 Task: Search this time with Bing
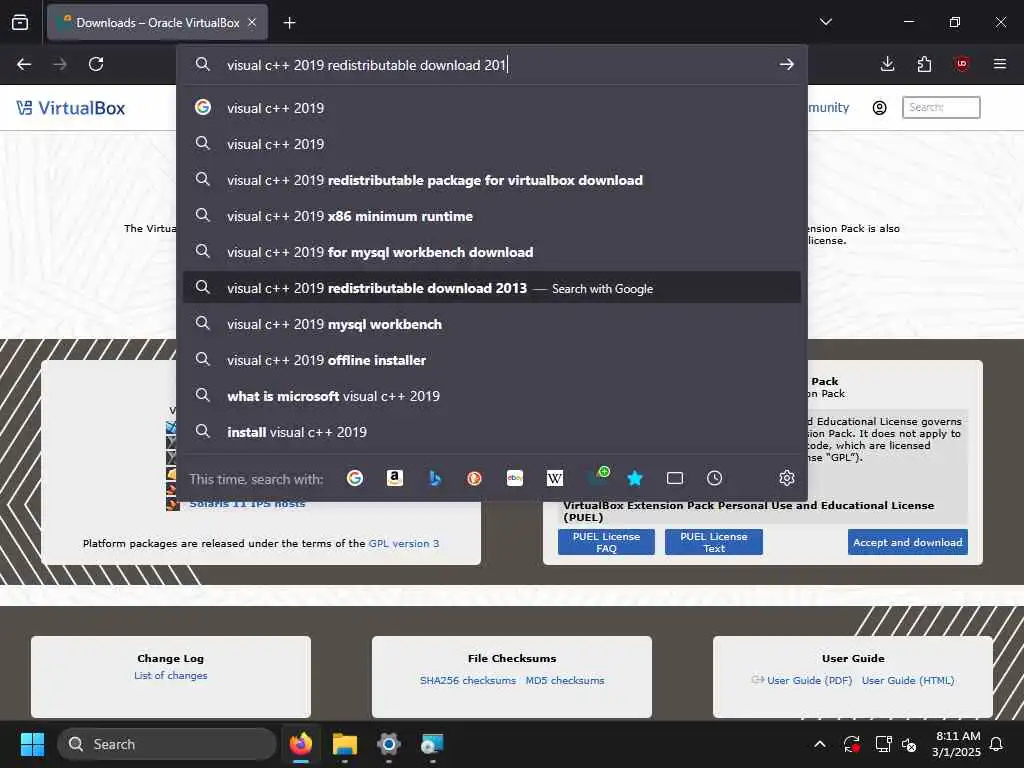(x=434, y=478)
